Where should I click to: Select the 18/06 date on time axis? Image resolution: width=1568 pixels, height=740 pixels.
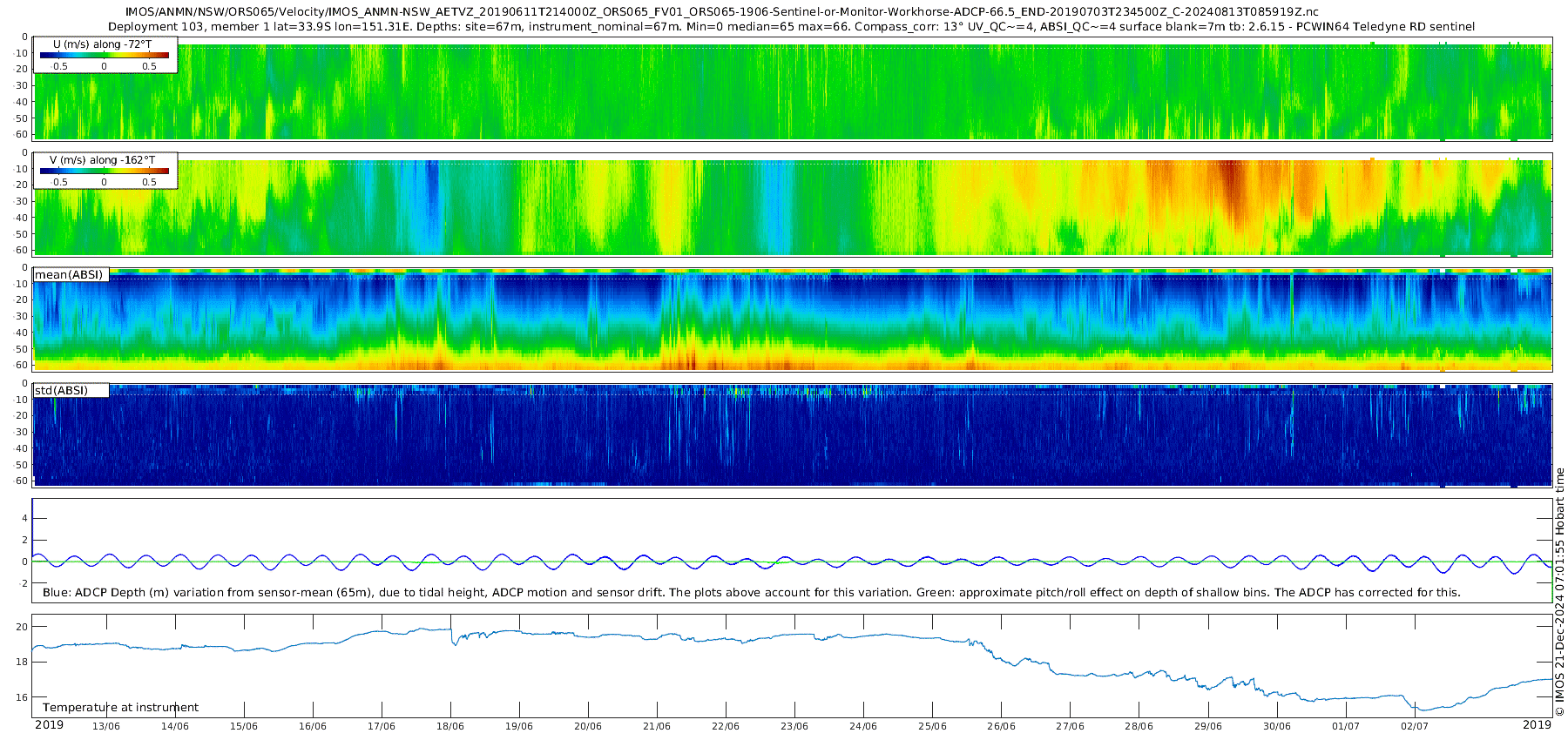[450, 726]
